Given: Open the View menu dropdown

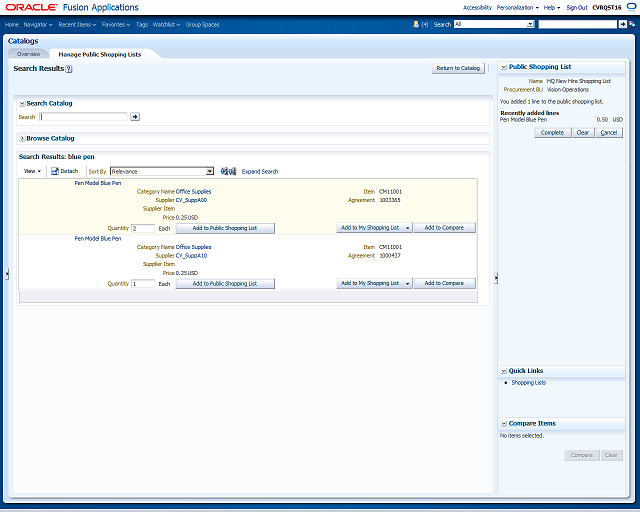Looking at the screenshot, I should pos(32,171).
